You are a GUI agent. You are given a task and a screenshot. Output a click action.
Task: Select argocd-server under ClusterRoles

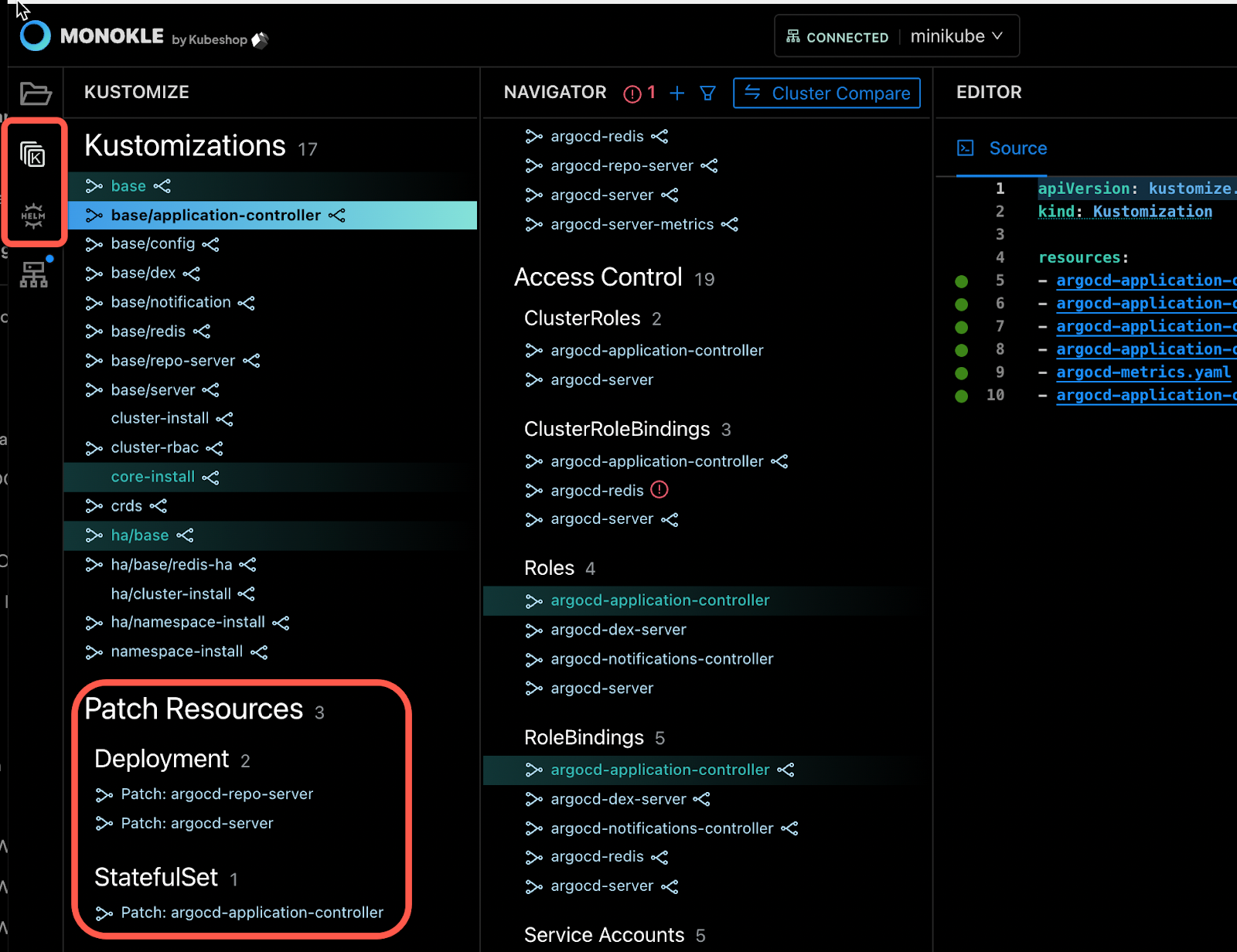coord(602,380)
